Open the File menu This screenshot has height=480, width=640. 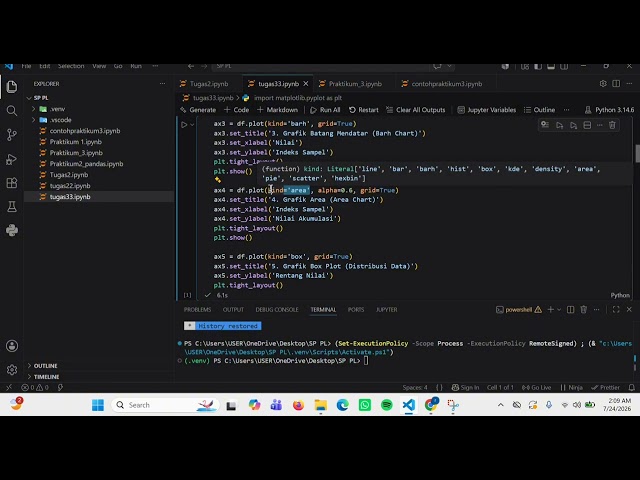(26, 66)
